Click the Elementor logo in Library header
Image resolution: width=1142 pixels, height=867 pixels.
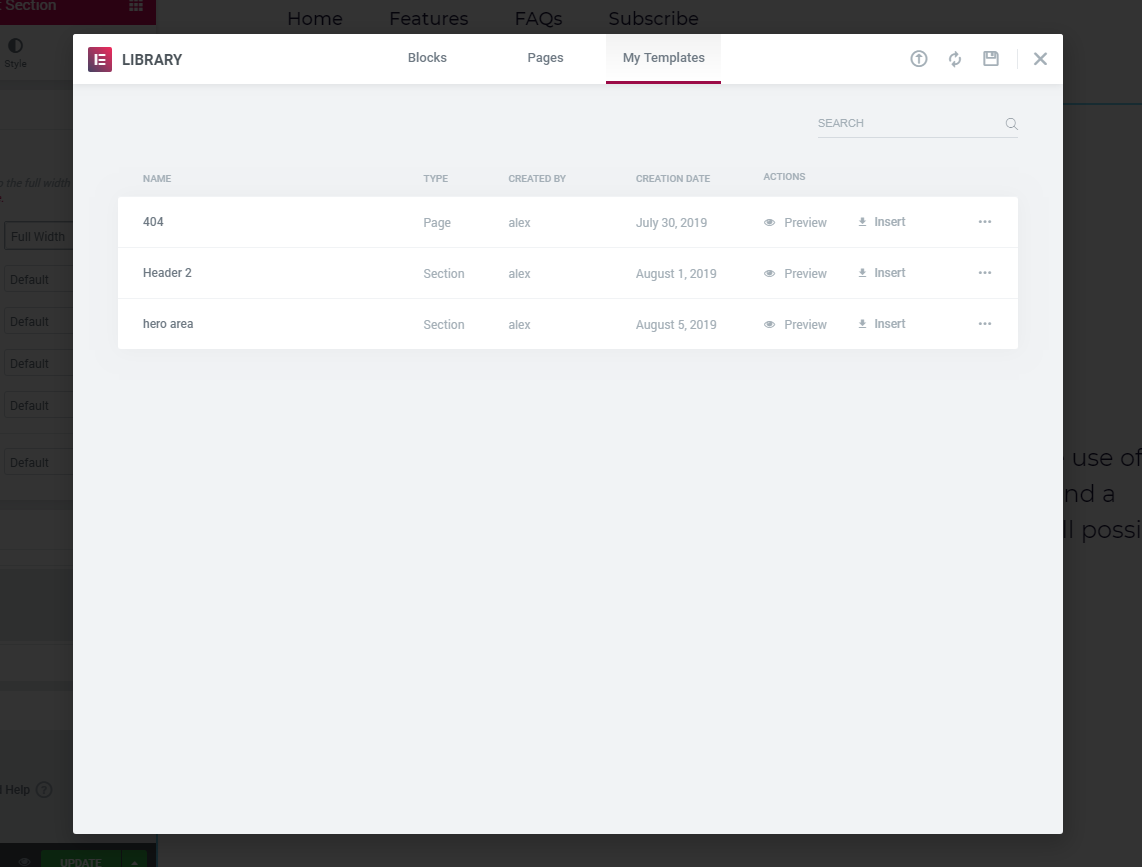(100, 59)
